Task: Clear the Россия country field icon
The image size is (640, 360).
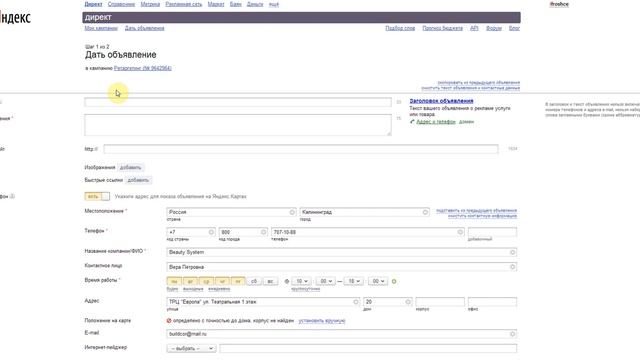Action: (292, 212)
